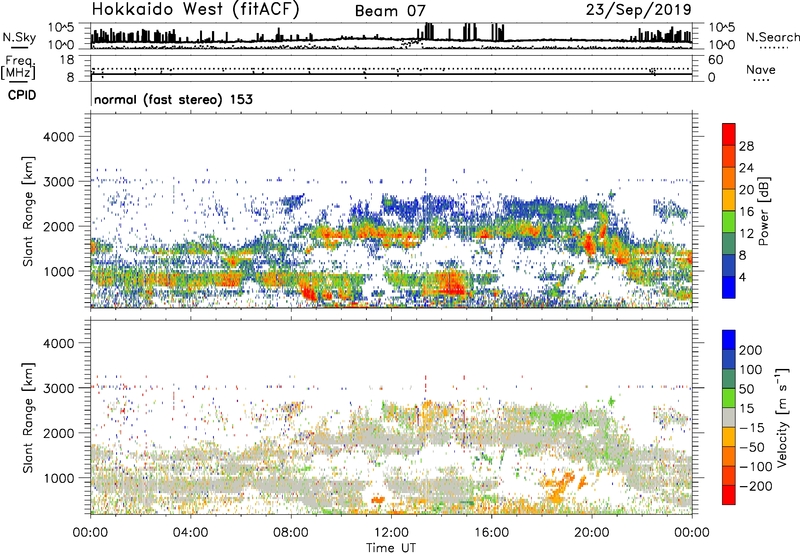Image resolution: width=800 pixels, height=554 pixels.
Task: Click the '20' Power scale value
Action: point(746,190)
